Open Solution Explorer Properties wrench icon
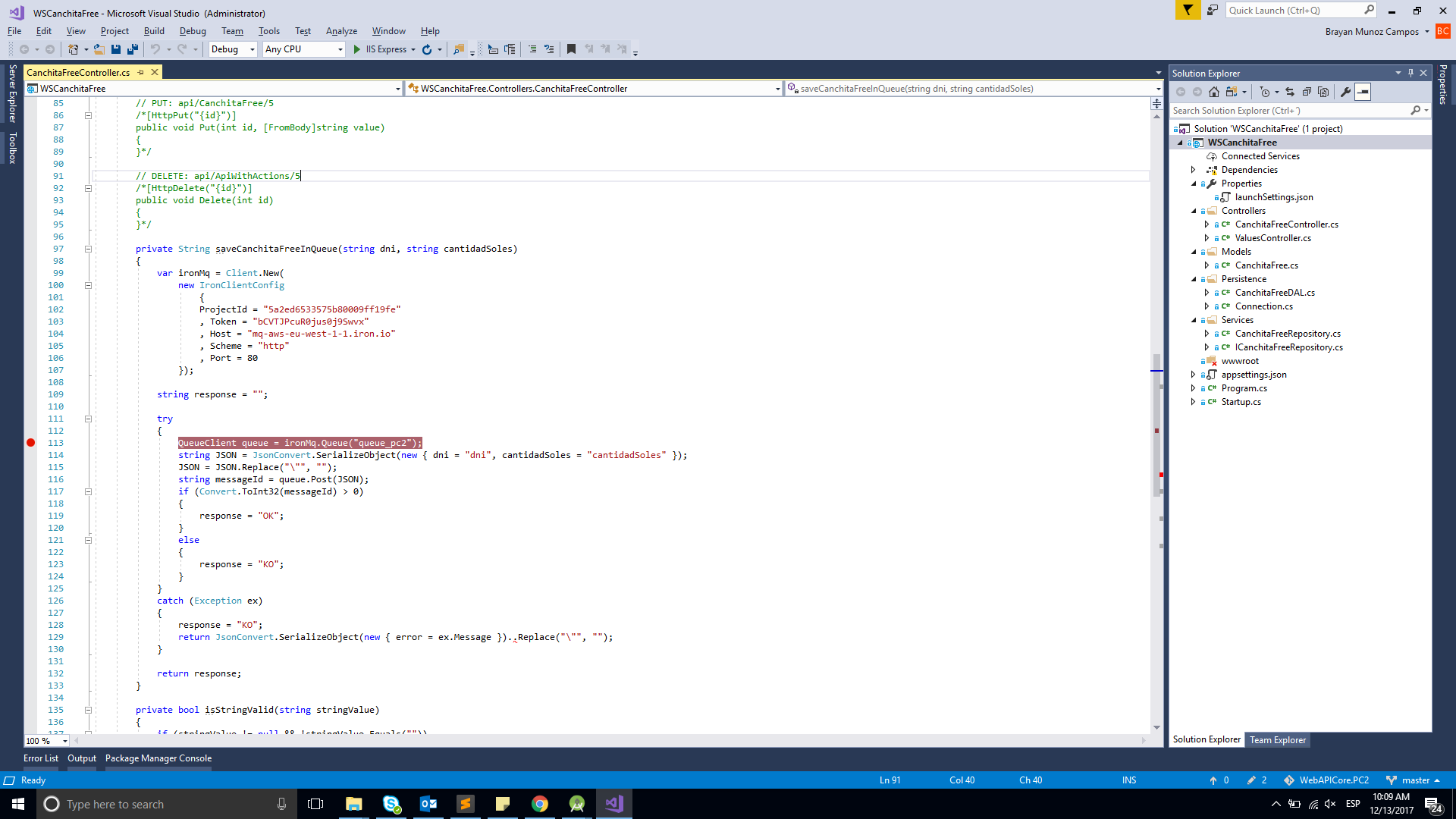 [x=1347, y=92]
